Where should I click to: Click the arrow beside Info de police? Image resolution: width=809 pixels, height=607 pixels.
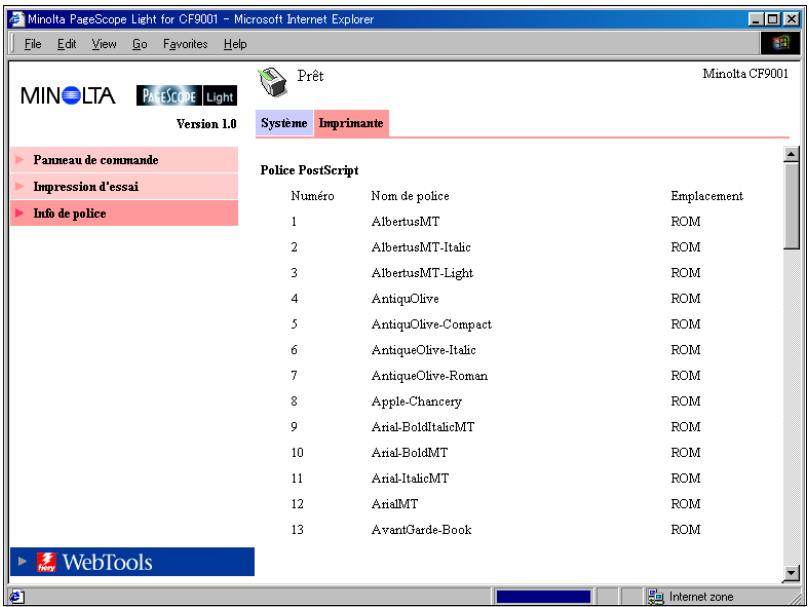click(x=20, y=213)
